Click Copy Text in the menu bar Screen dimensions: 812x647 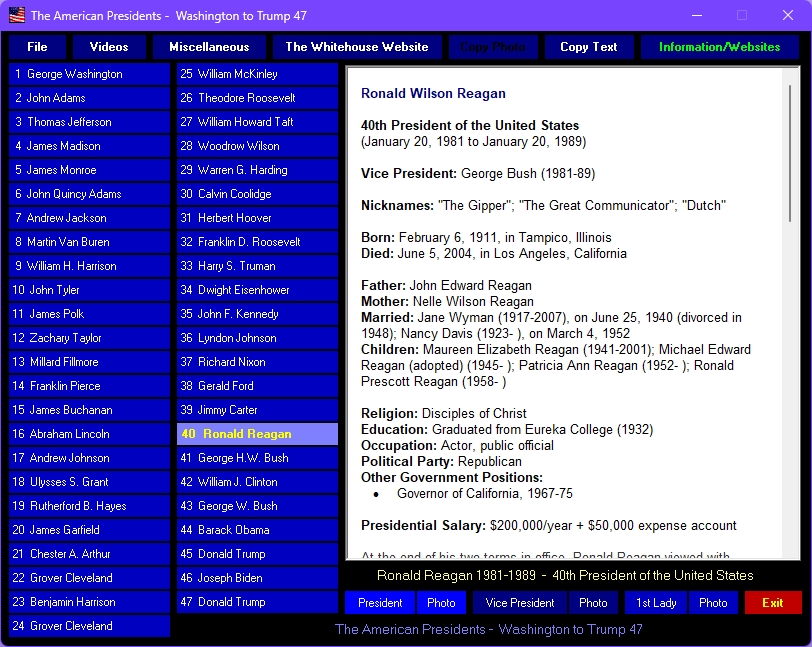point(589,47)
